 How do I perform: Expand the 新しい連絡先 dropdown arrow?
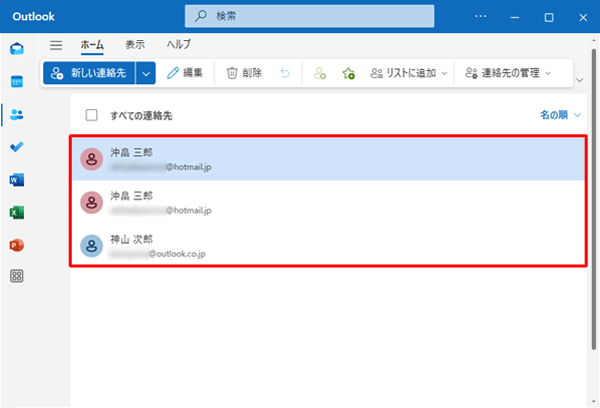click(x=146, y=73)
